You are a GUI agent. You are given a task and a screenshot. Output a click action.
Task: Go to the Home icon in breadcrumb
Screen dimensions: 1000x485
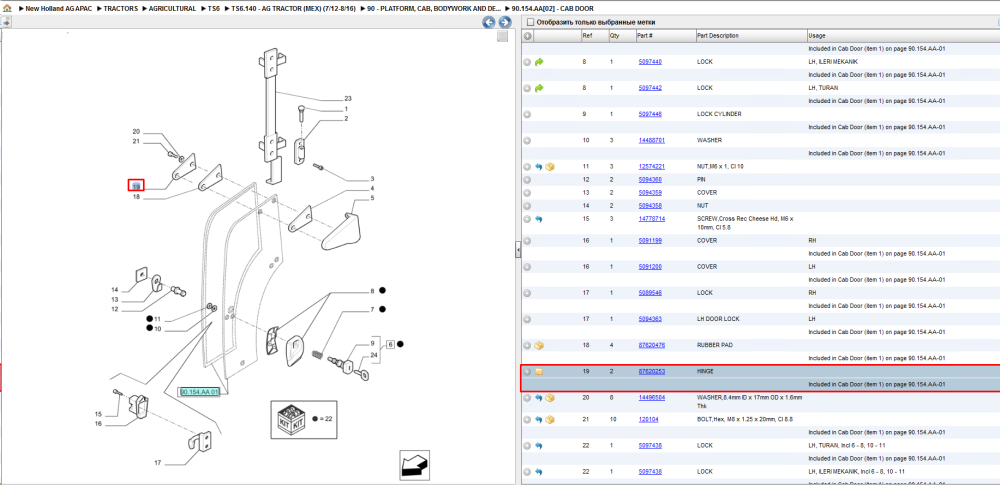(x=7, y=8)
